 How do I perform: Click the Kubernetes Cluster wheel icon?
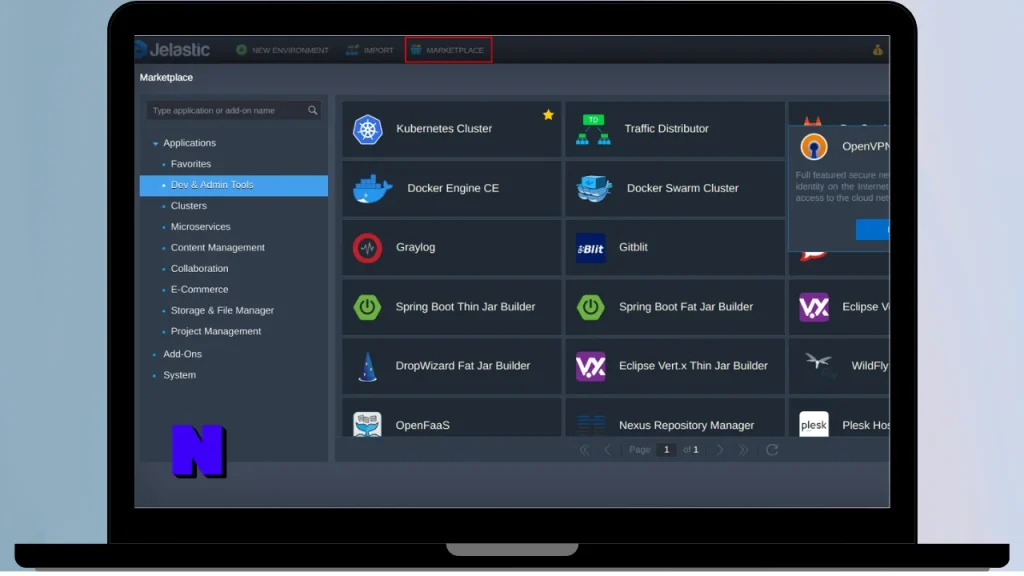[x=368, y=129]
